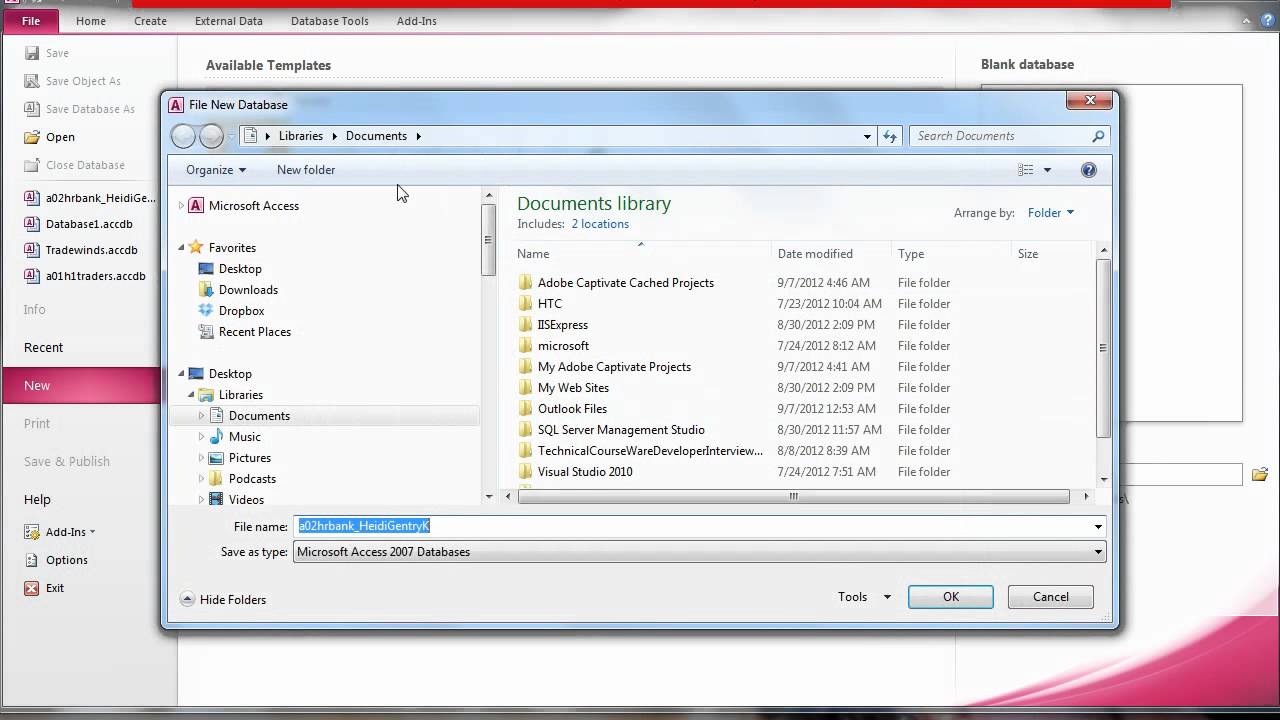Click the Cancel button
The image size is (1280, 720).
[1050, 597]
